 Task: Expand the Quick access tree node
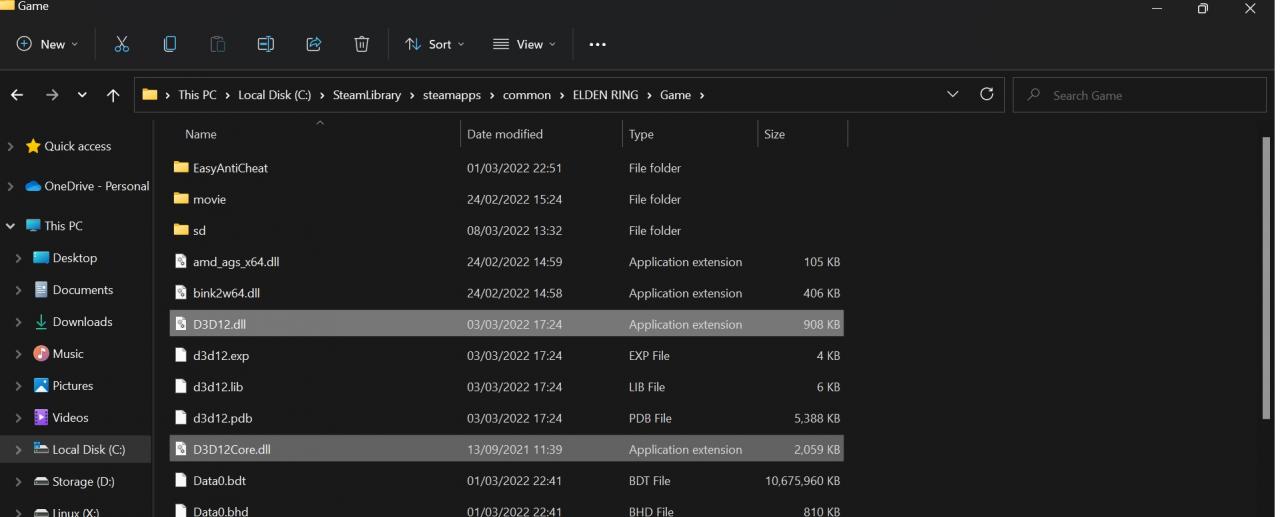(11, 146)
